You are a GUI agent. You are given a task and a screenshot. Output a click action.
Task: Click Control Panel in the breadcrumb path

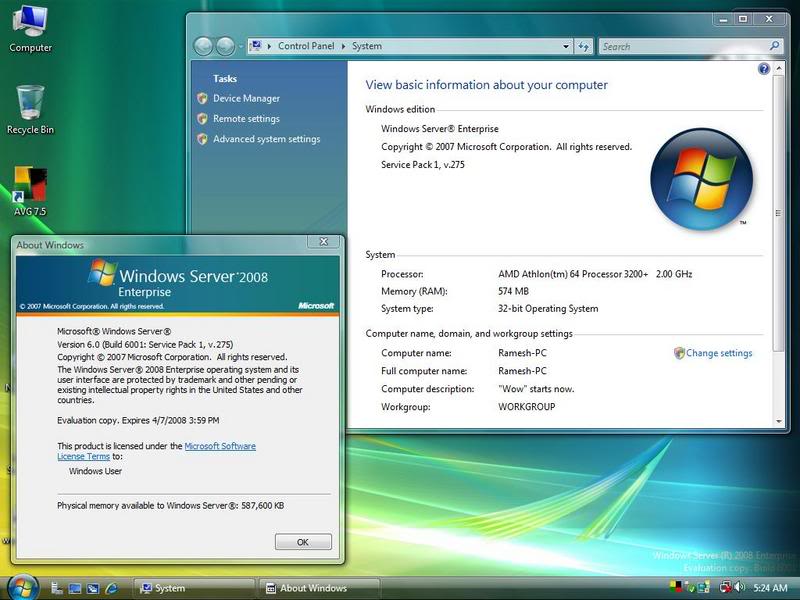click(306, 46)
